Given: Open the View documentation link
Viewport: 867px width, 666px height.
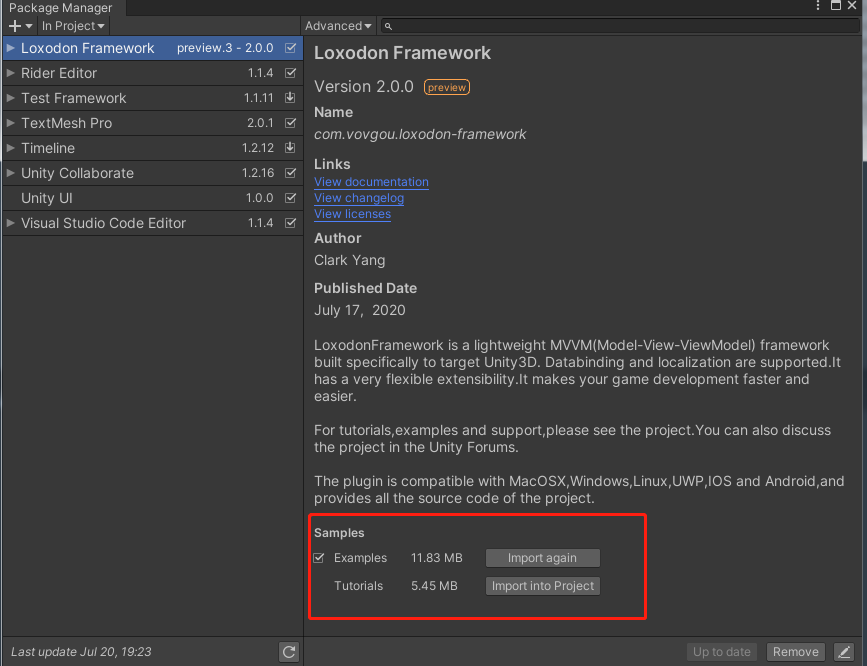Looking at the screenshot, I should 371,182.
